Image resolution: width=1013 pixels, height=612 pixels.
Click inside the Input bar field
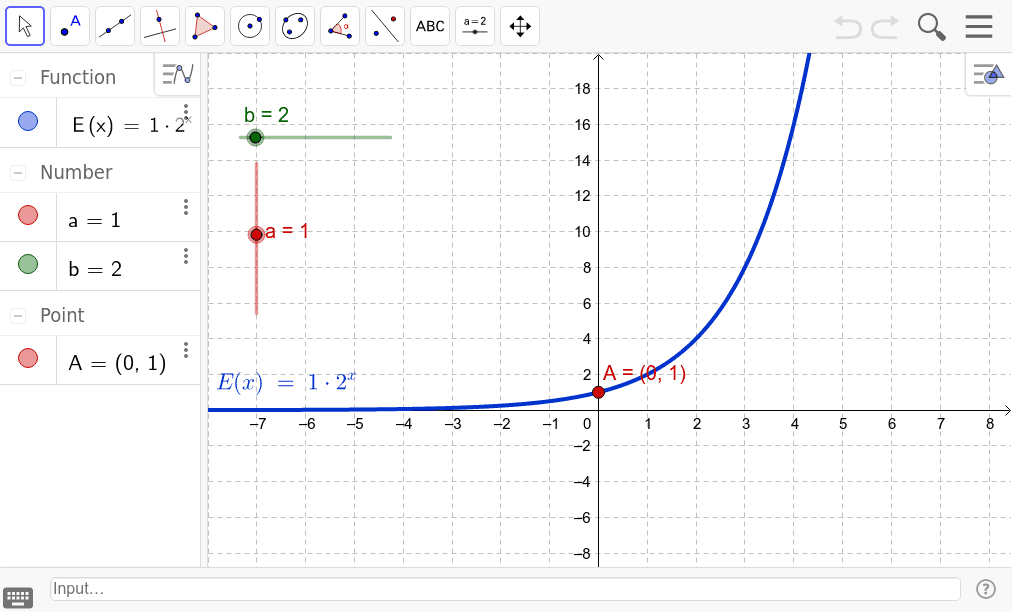point(505,589)
